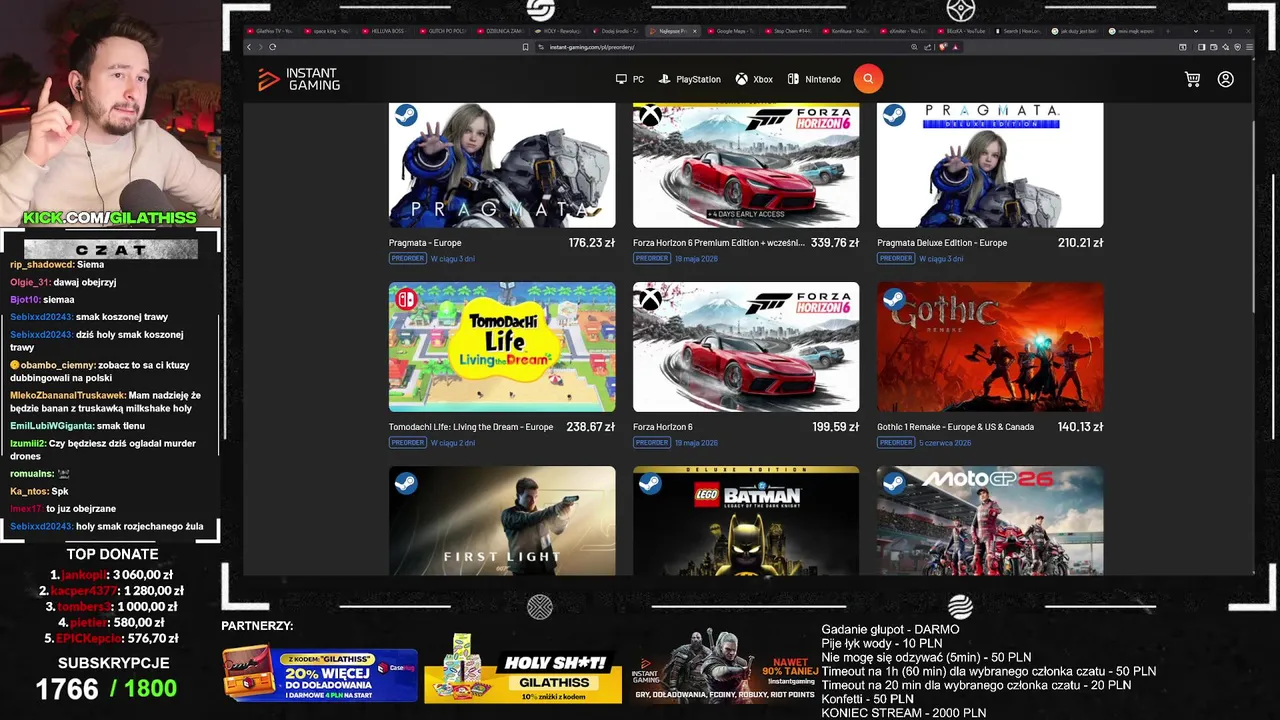
Task: Select the PC platform menu
Action: click(630, 79)
